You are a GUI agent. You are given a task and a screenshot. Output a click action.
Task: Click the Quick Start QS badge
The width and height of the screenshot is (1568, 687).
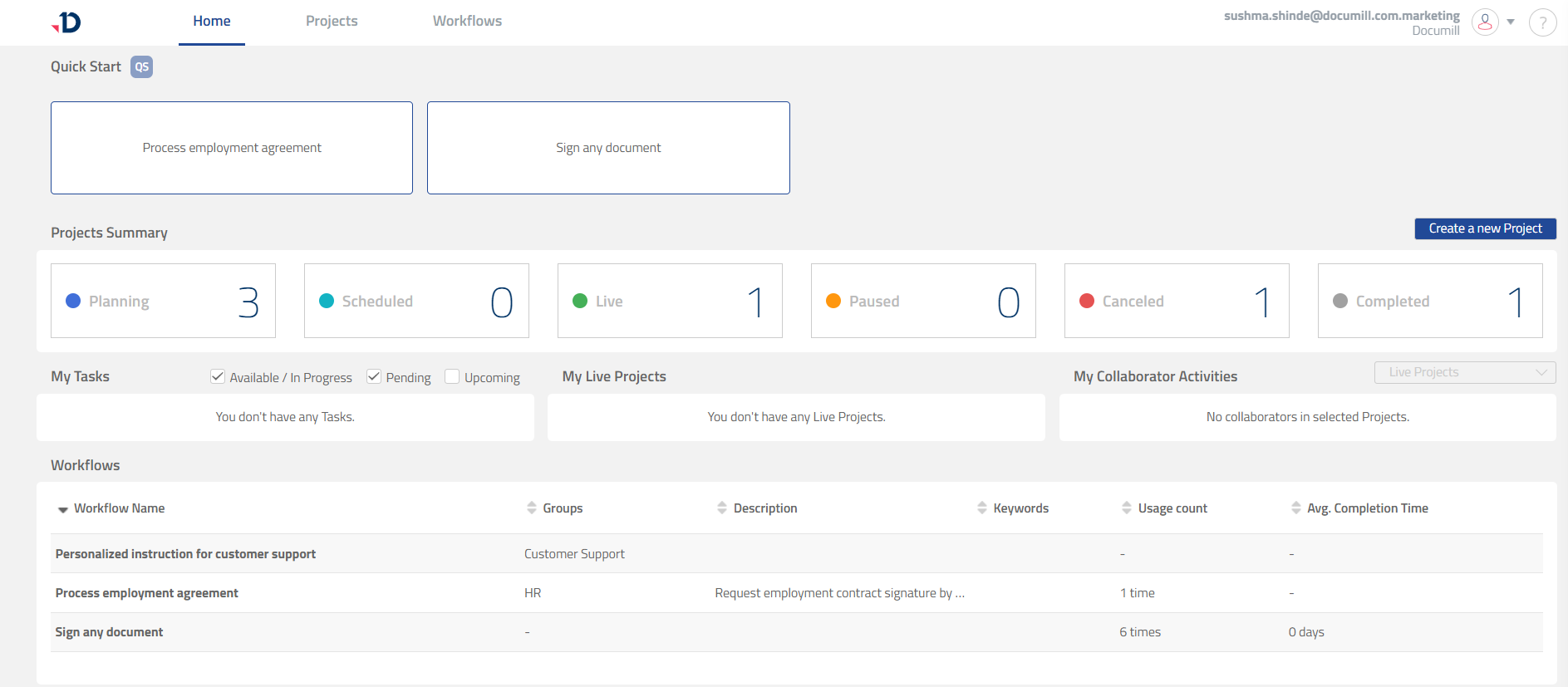click(142, 67)
